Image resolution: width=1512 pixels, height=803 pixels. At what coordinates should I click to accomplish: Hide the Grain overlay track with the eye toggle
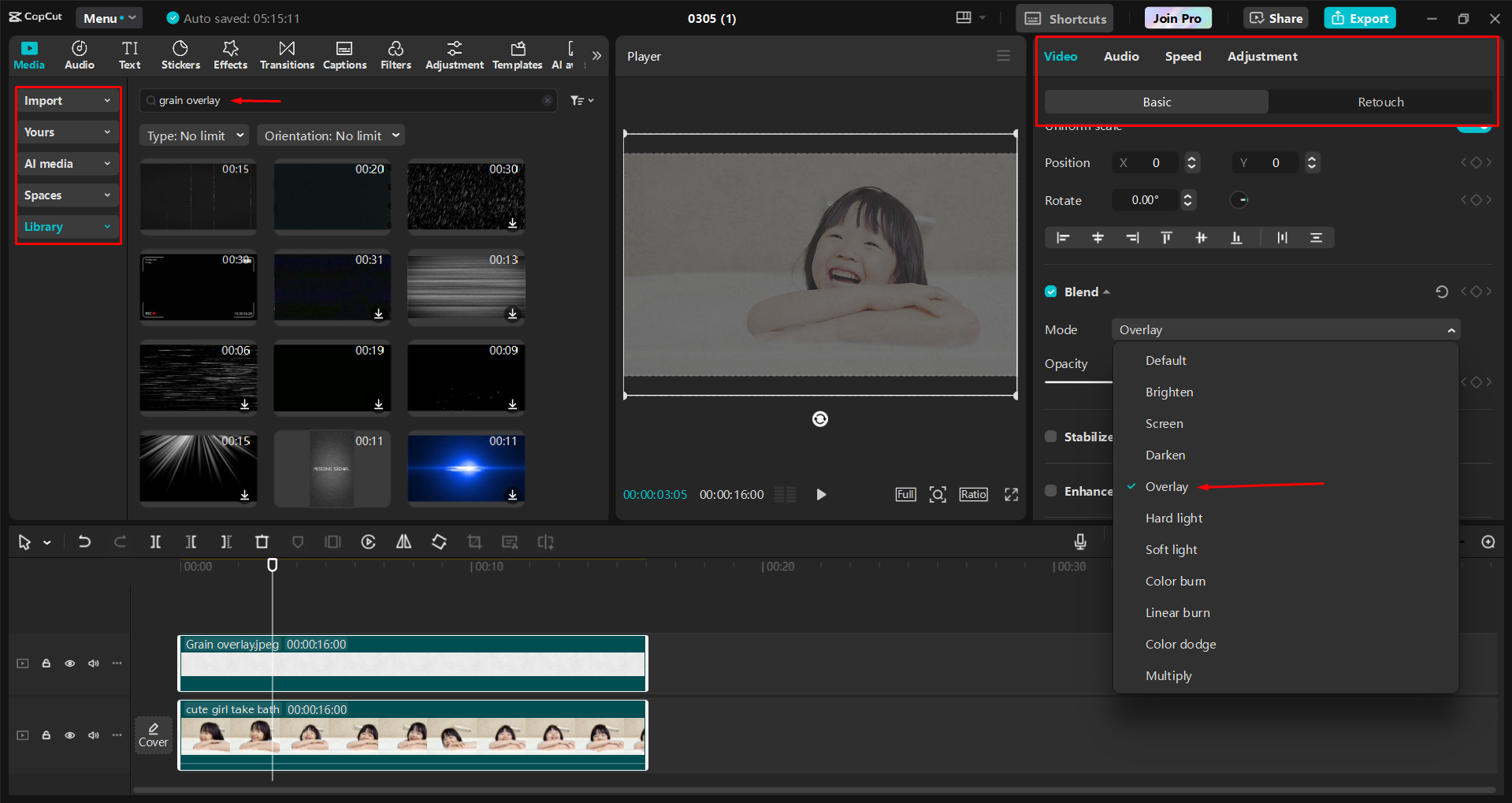click(69, 663)
